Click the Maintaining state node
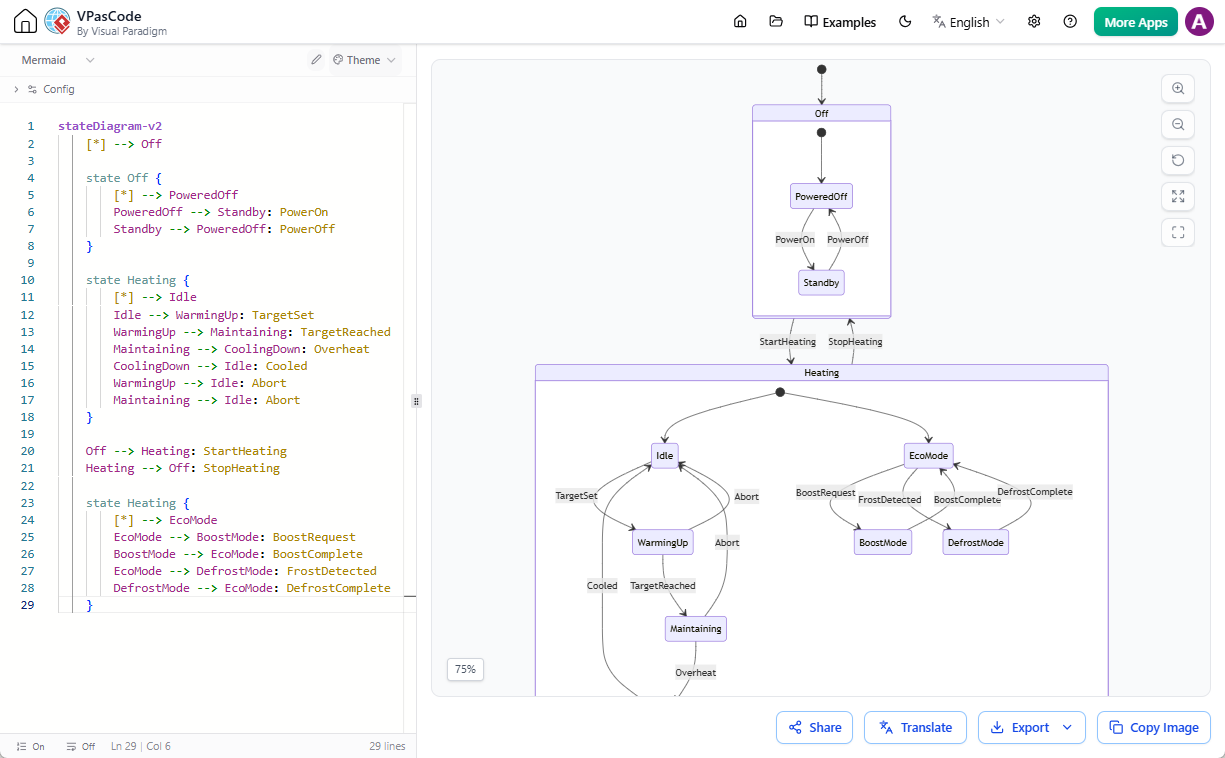This screenshot has width=1225, height=758. 696,628
